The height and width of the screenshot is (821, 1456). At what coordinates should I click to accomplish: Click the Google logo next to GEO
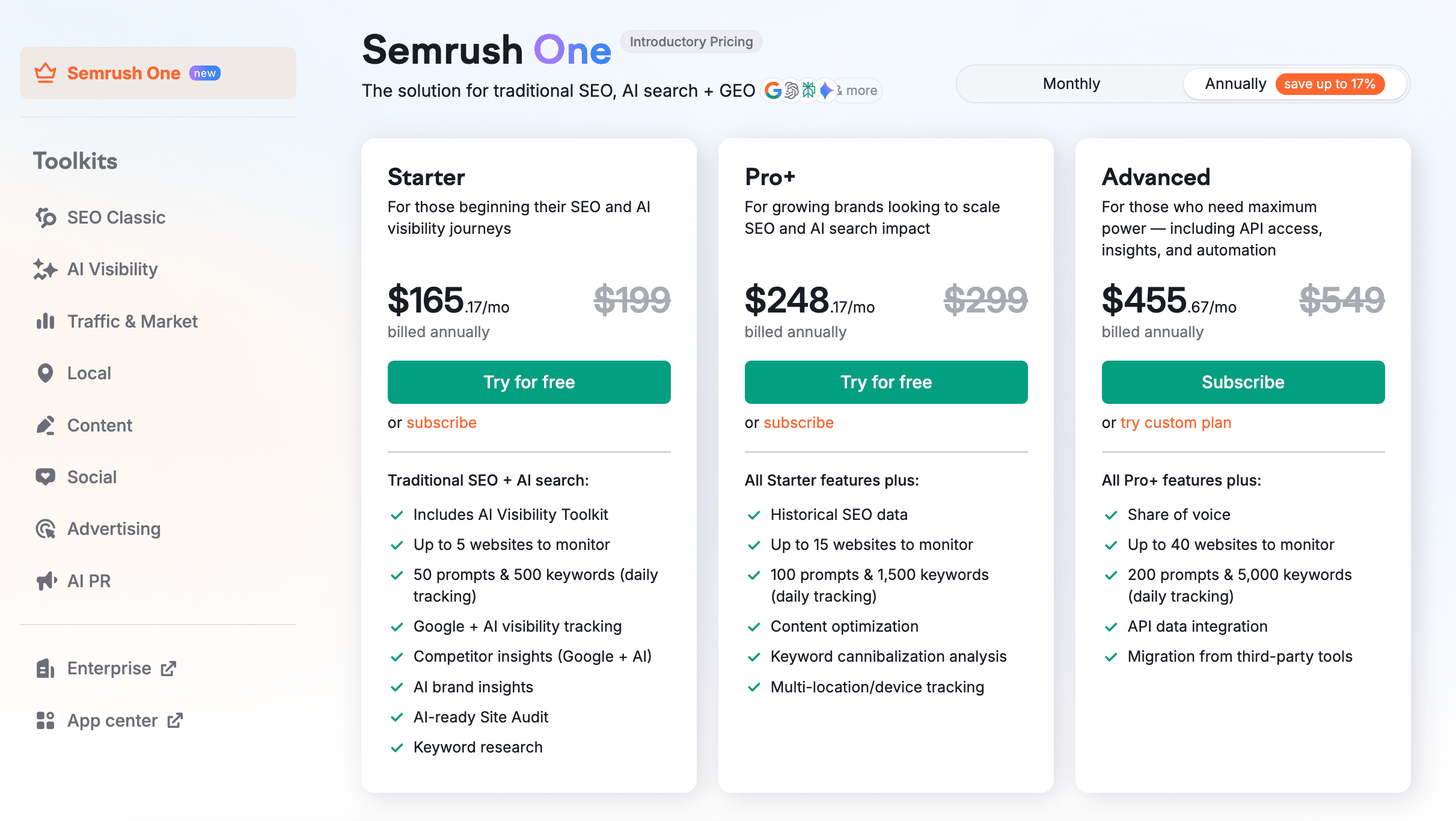[772, 90]
